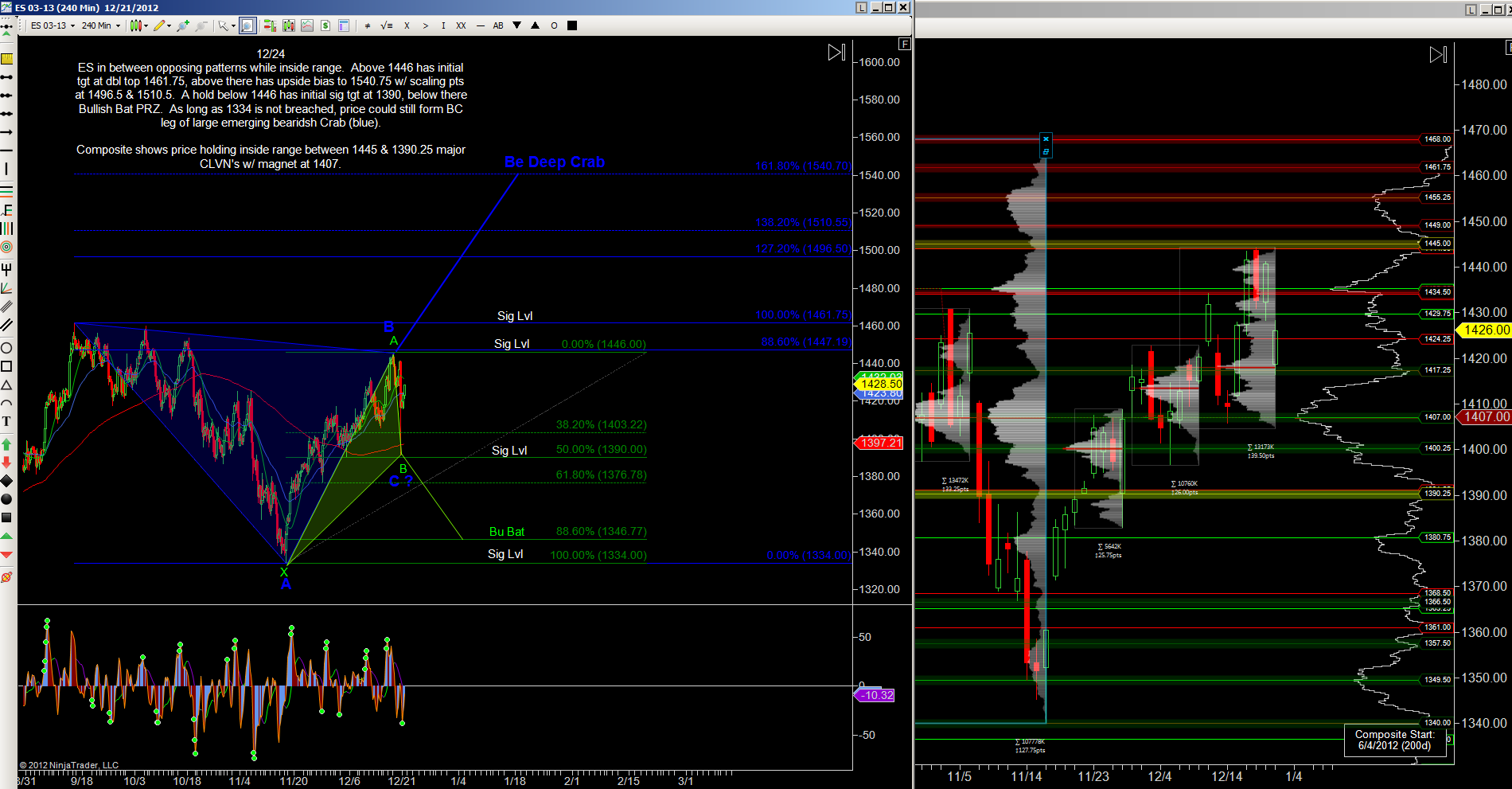Select the ellipse drawing tool
The image size is (1512, 789).
(x=6, y=348)
